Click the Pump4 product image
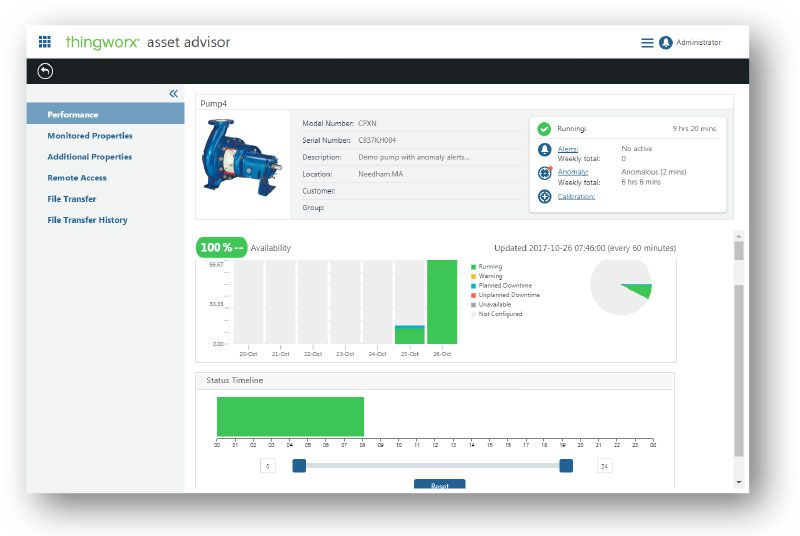This screenshot has height=536, width=800. point(242,158)
